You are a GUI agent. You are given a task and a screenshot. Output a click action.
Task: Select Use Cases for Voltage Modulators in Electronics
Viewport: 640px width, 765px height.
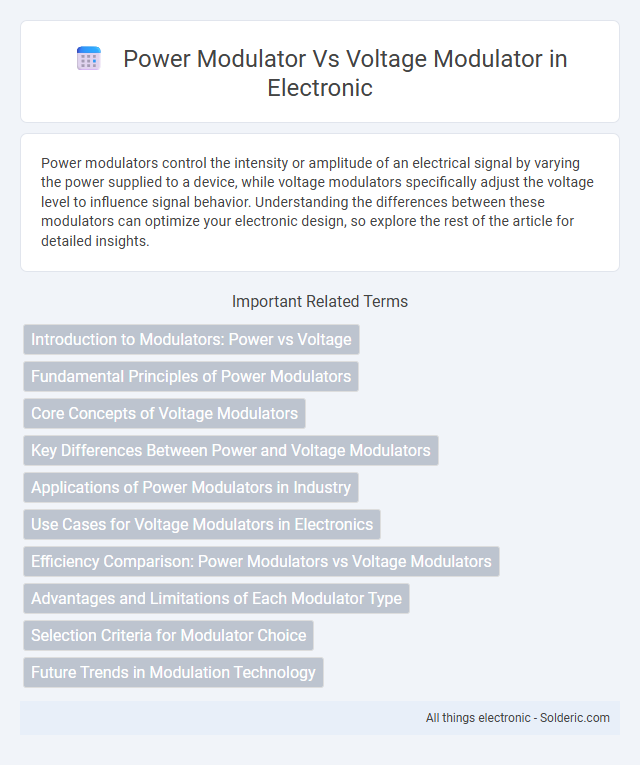click(x=202, y=524)
